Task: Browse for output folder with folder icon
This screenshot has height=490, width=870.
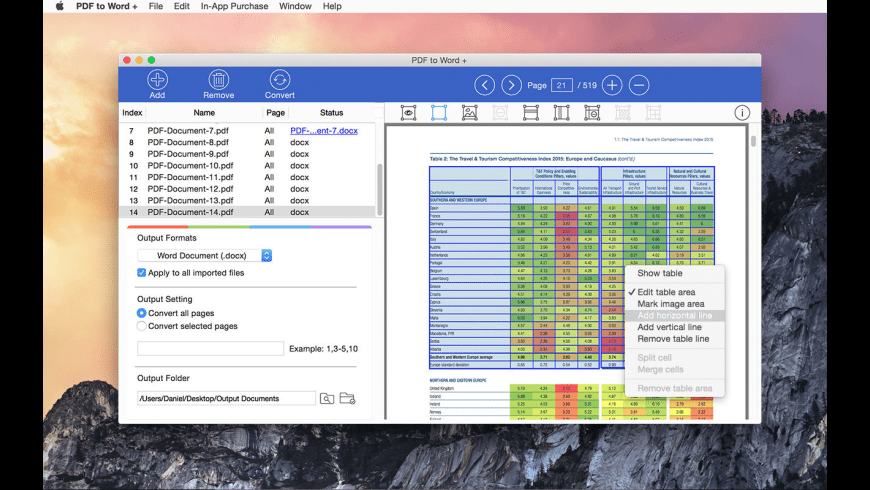Action: [x=347, y=398]
